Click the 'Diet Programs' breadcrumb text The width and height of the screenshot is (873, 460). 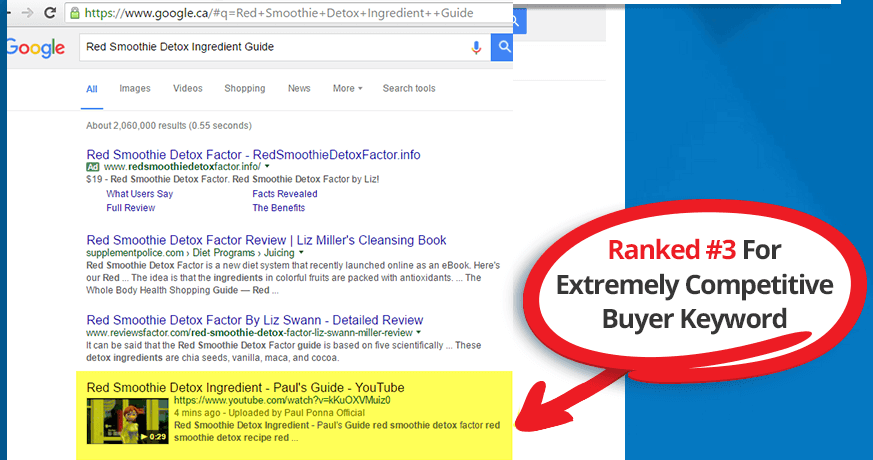pyautogui.click(x=224, y=253)
